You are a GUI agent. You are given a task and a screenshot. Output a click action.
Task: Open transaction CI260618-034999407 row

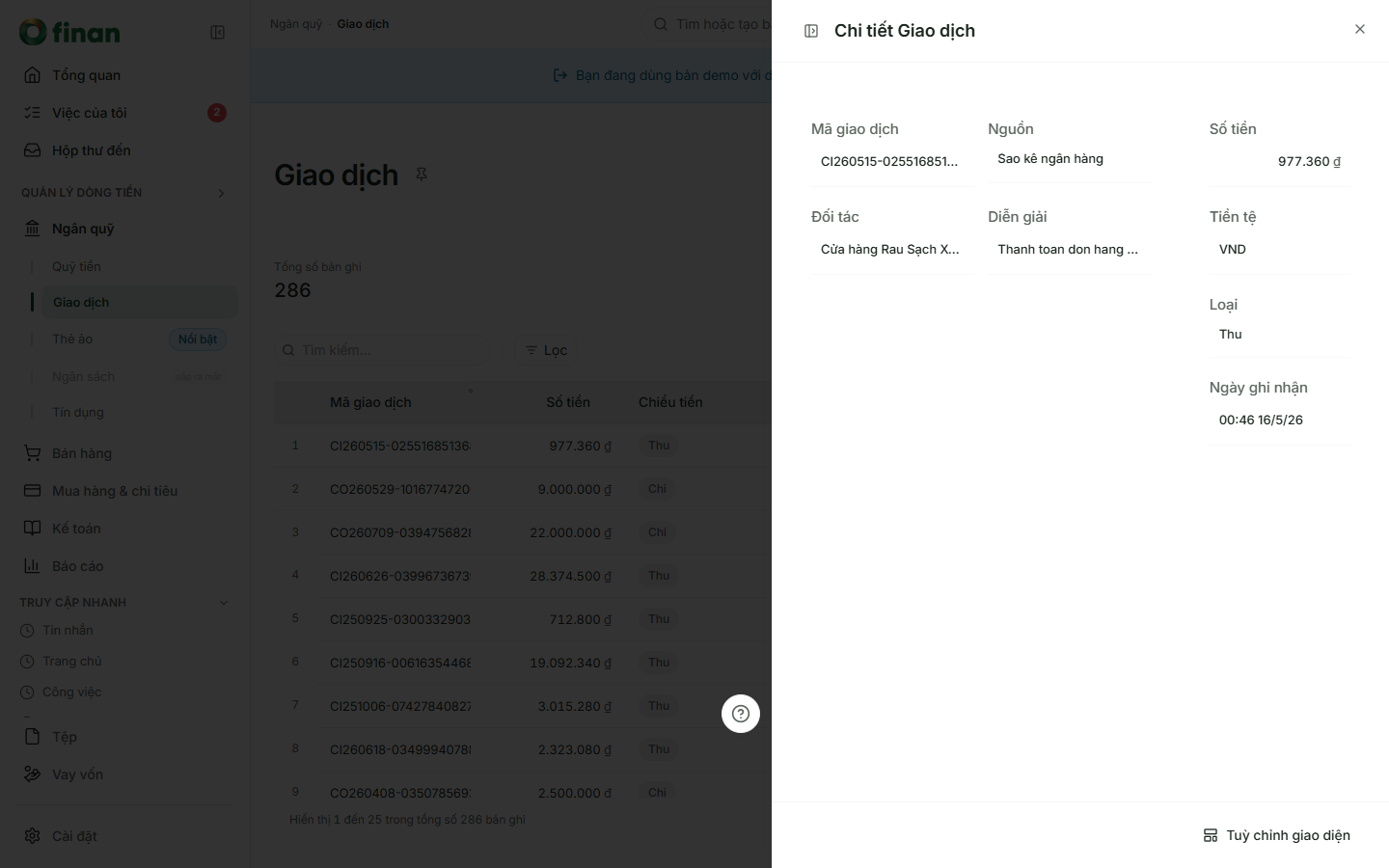pos(523,749)
